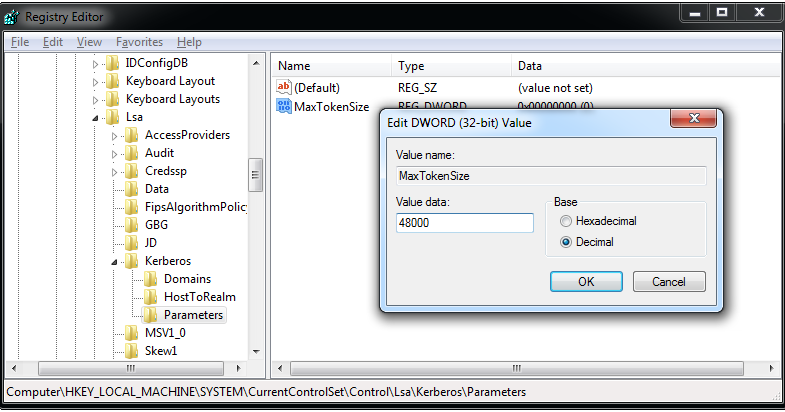Click the MSV1_0 folder icon
Screen dimensions: 785x412
point(132,333)
